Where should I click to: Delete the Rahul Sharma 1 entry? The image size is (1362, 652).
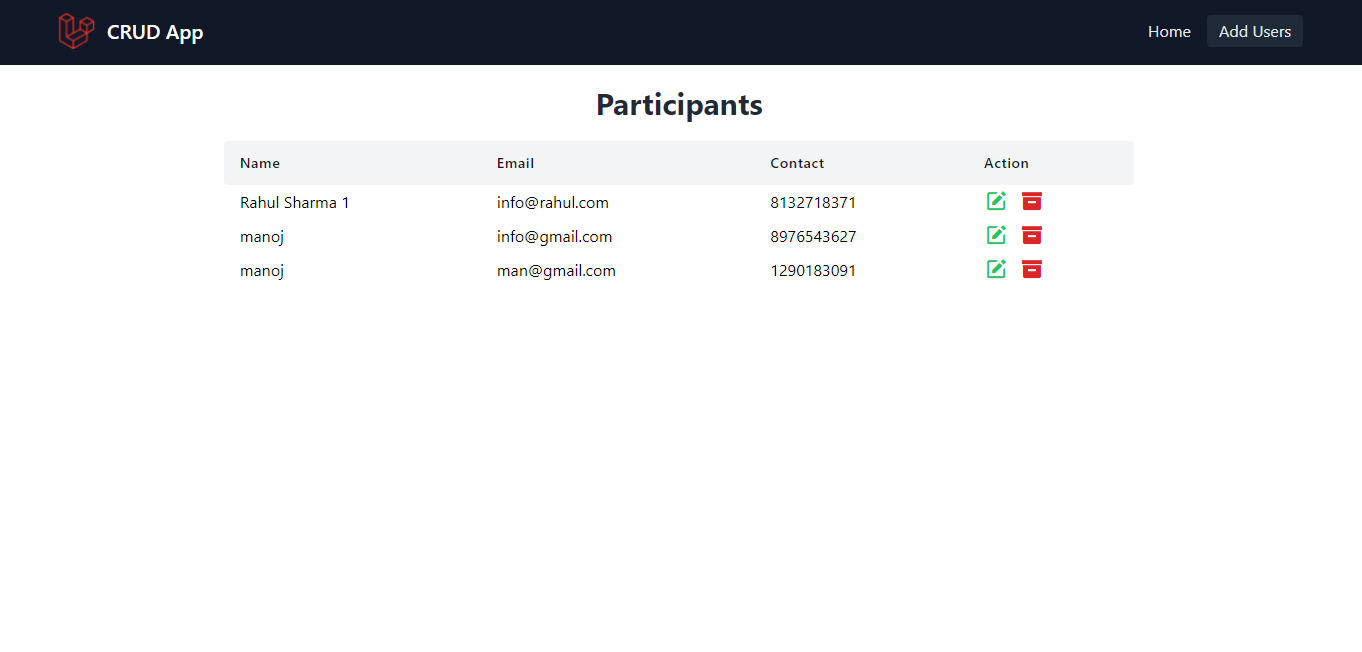coord(1032,201)
